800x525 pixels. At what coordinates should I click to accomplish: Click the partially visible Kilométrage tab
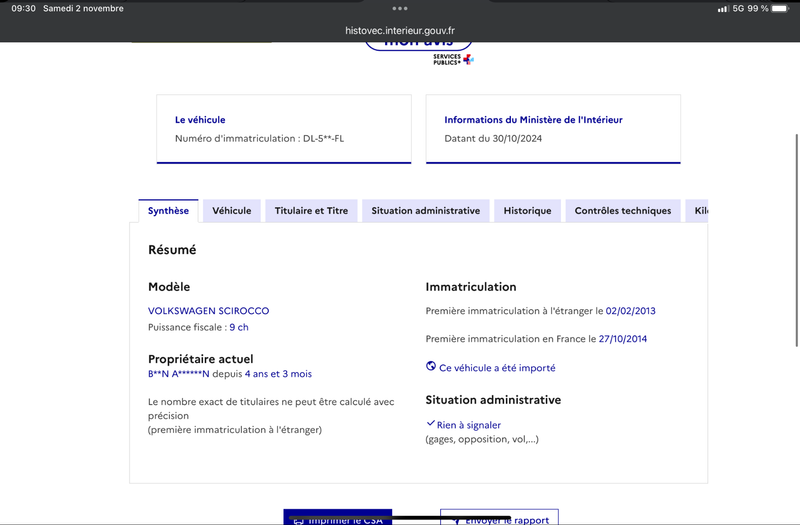[697, 211]
